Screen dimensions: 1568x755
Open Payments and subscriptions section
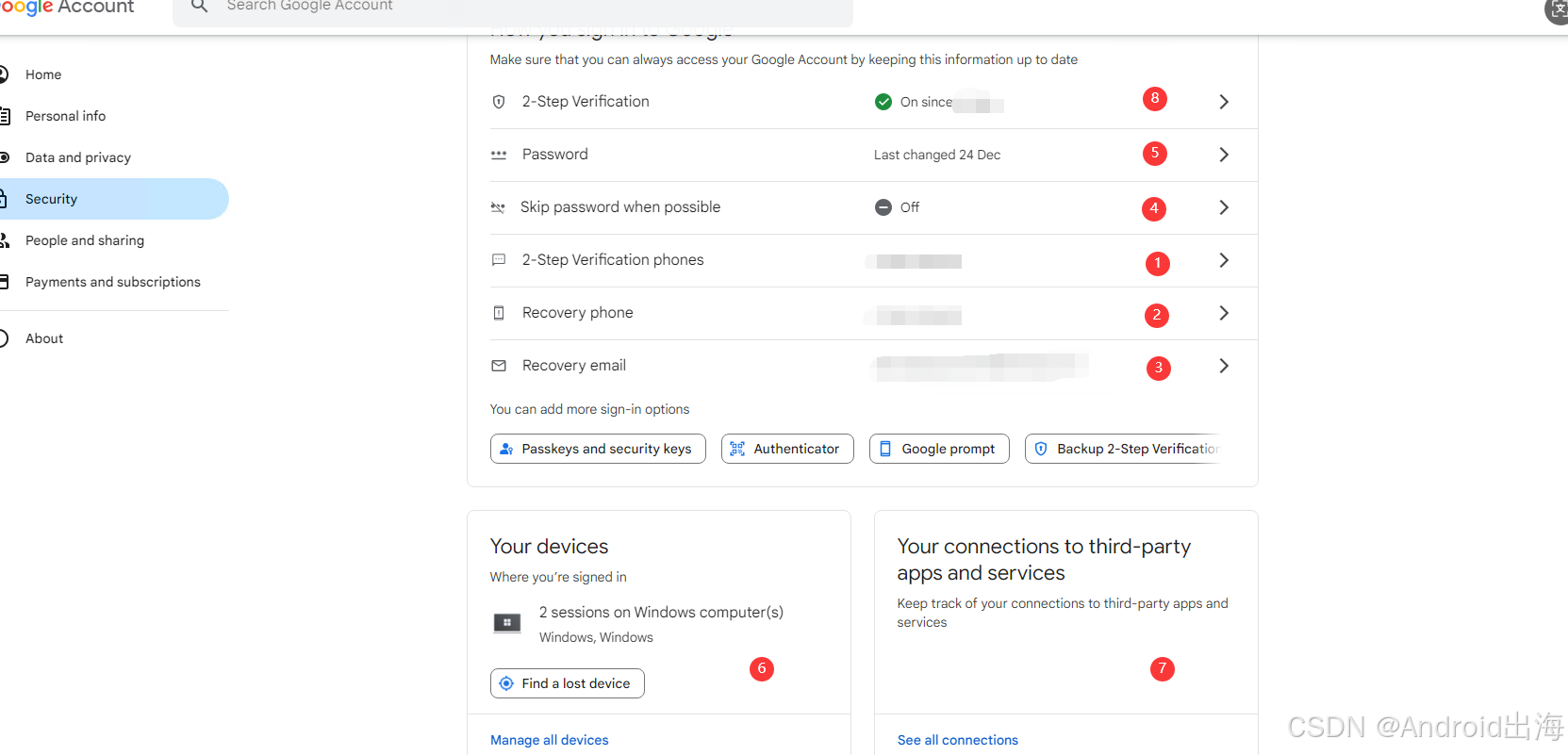pos(113,282)
